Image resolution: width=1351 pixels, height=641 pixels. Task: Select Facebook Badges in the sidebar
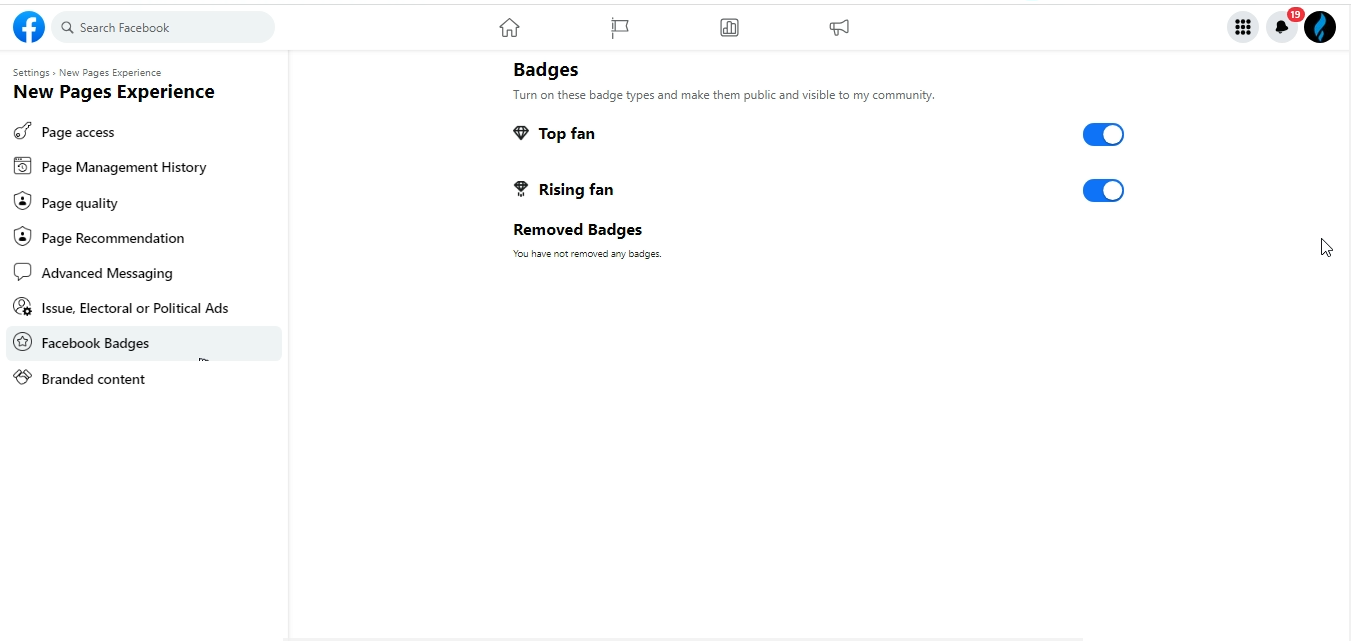(x=93, y=342)
